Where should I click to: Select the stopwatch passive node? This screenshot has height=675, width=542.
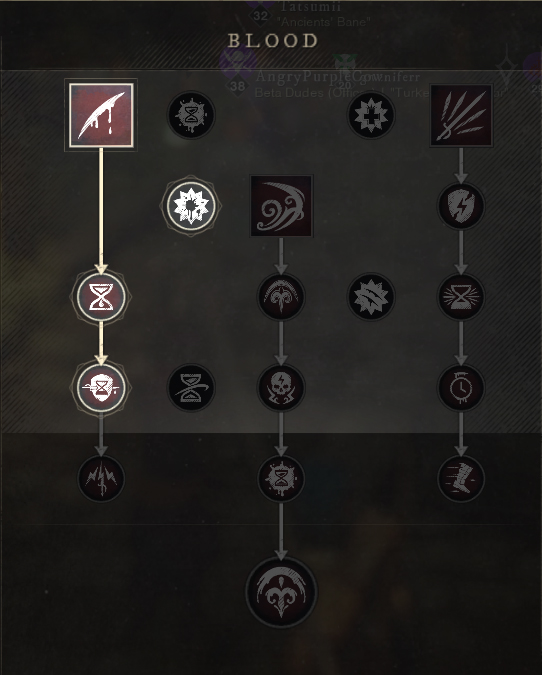coord(461,387)
